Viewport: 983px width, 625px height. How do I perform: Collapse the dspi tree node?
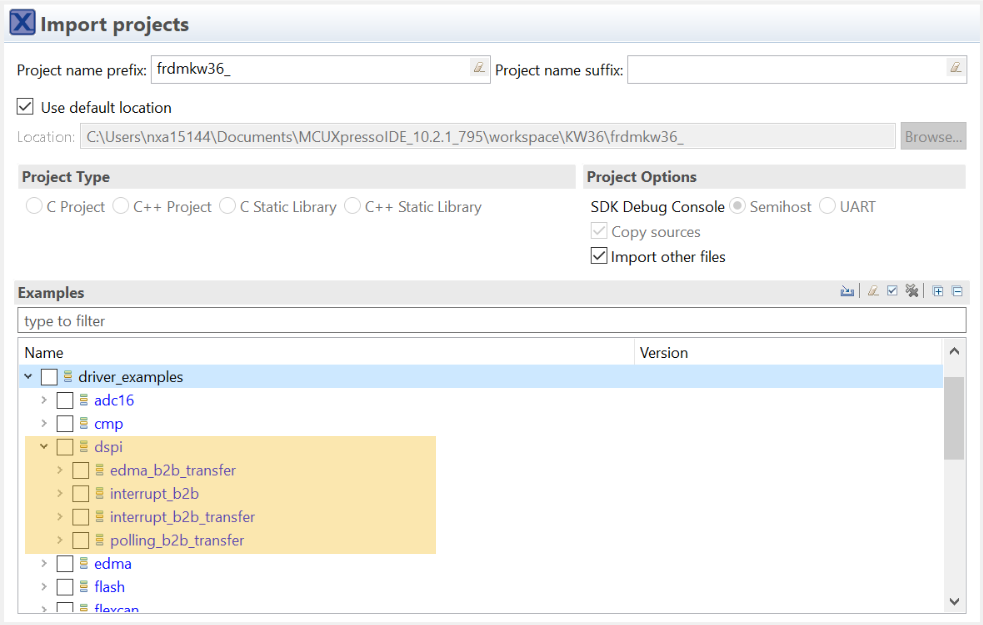[44, 447]
